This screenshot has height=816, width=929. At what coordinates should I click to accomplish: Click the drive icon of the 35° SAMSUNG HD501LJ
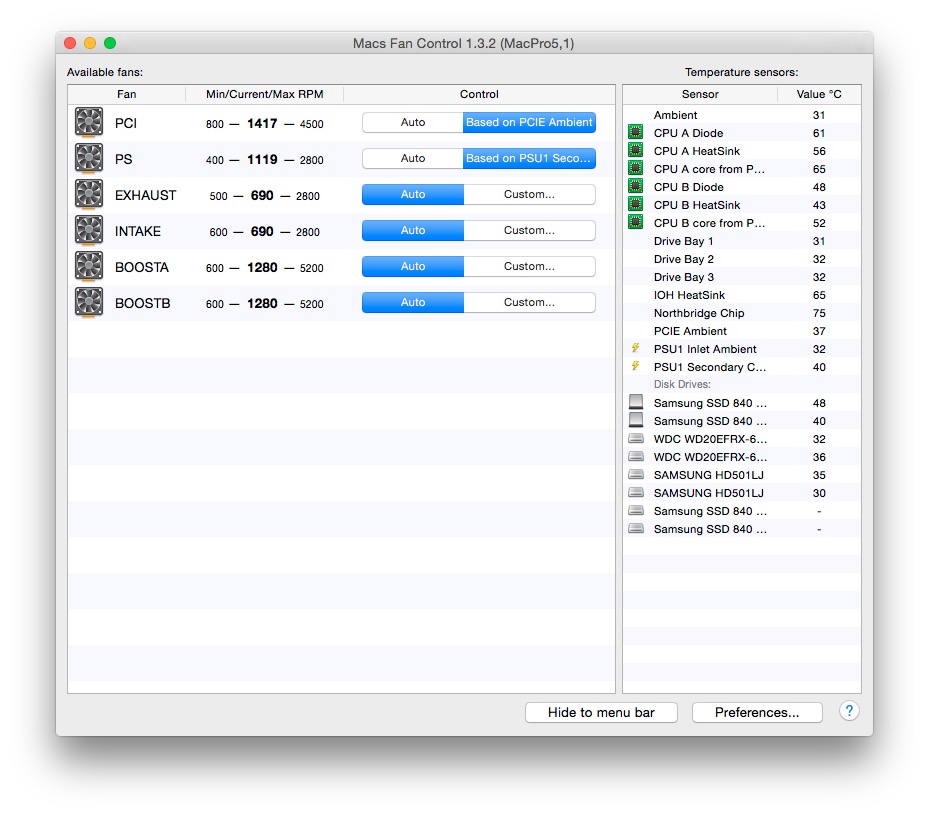point(636,474)
